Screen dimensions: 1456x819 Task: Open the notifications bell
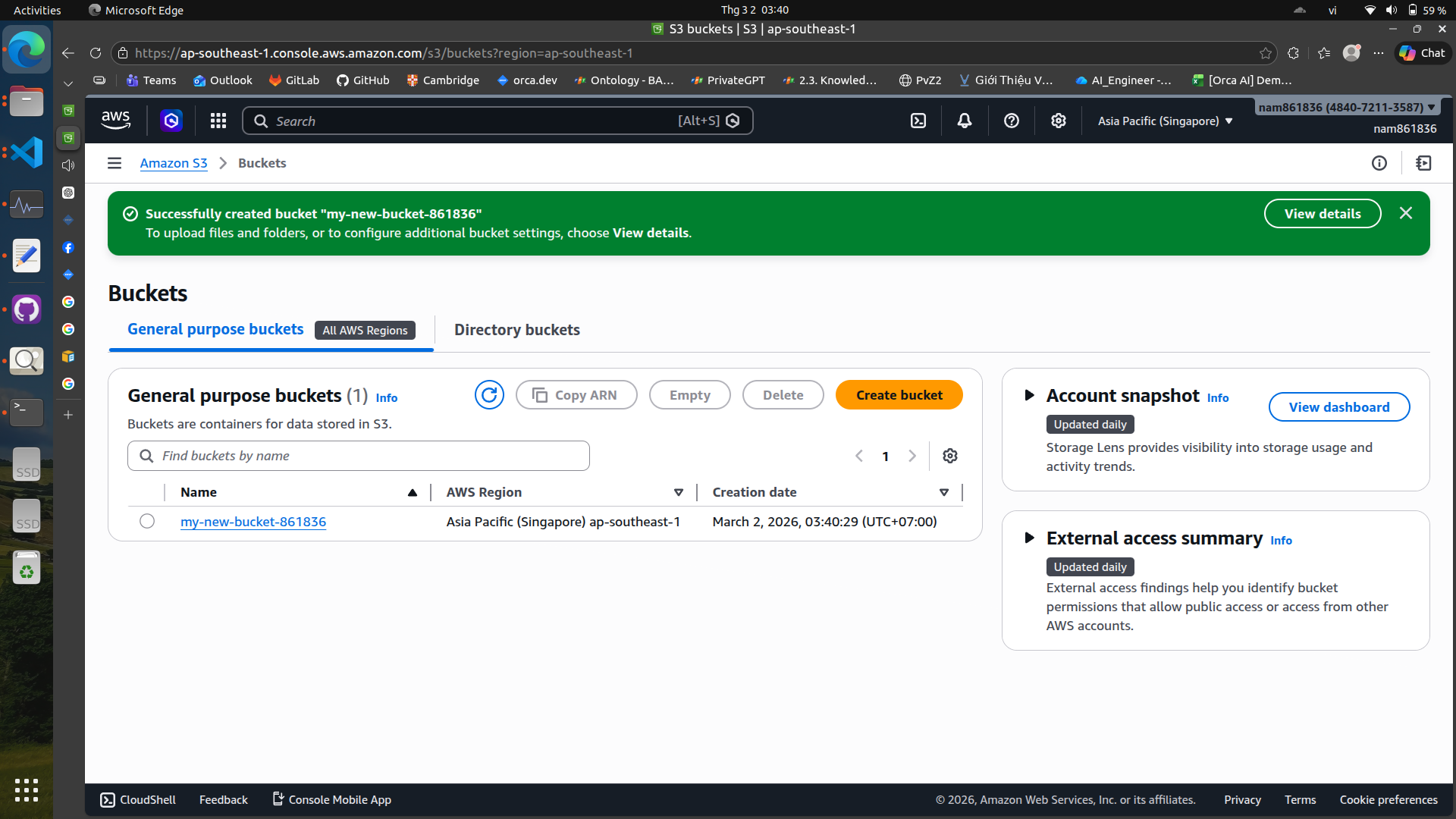point(965,121)
